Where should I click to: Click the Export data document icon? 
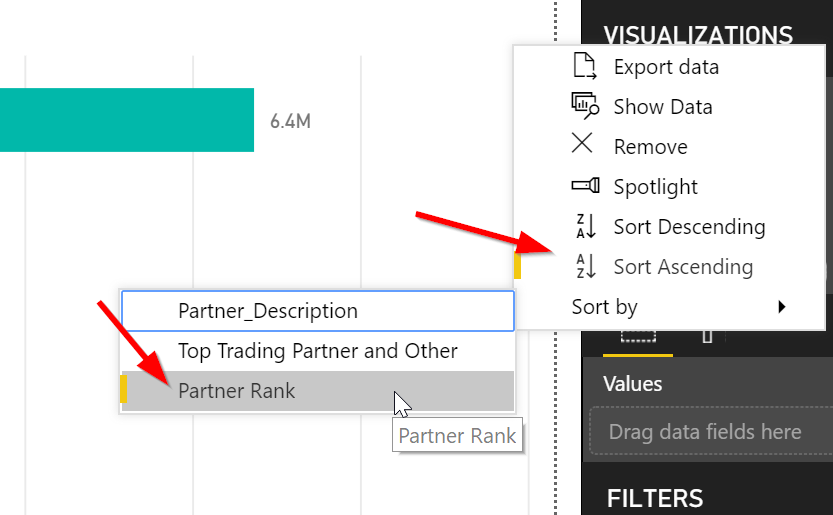[x=584, y=67]
